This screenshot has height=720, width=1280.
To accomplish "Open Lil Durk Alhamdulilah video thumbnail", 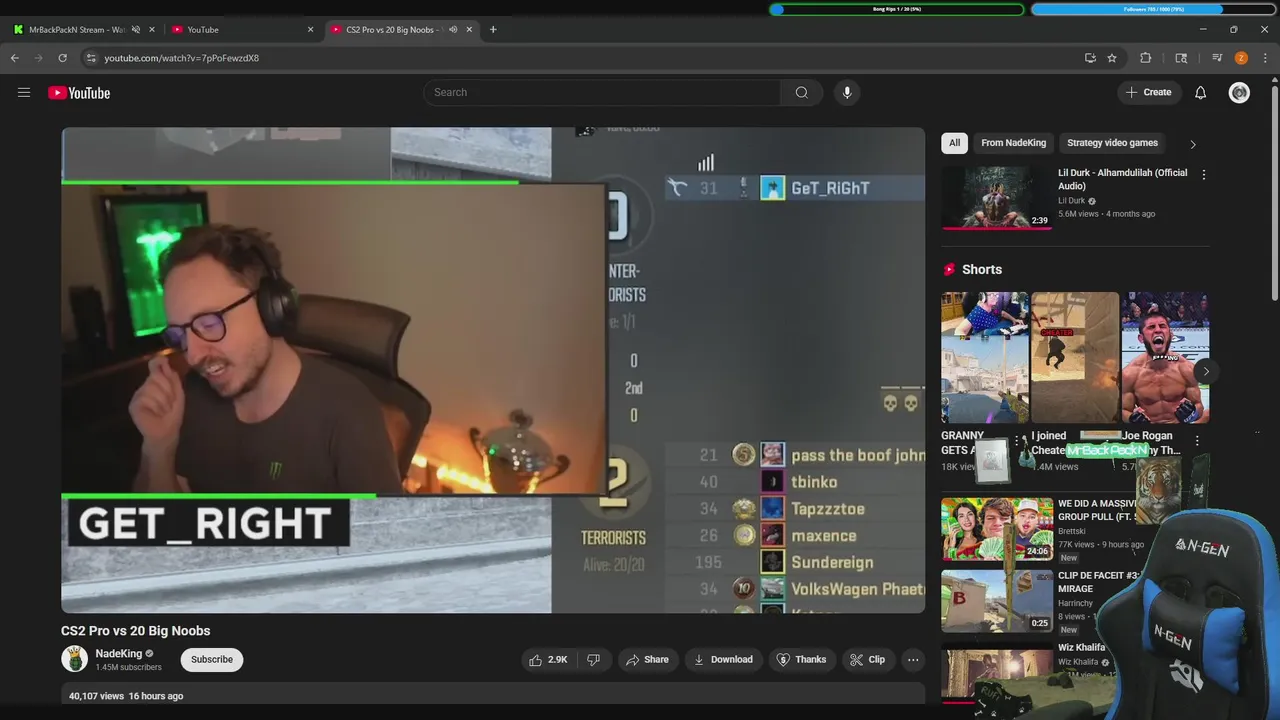I will [996, 198].
